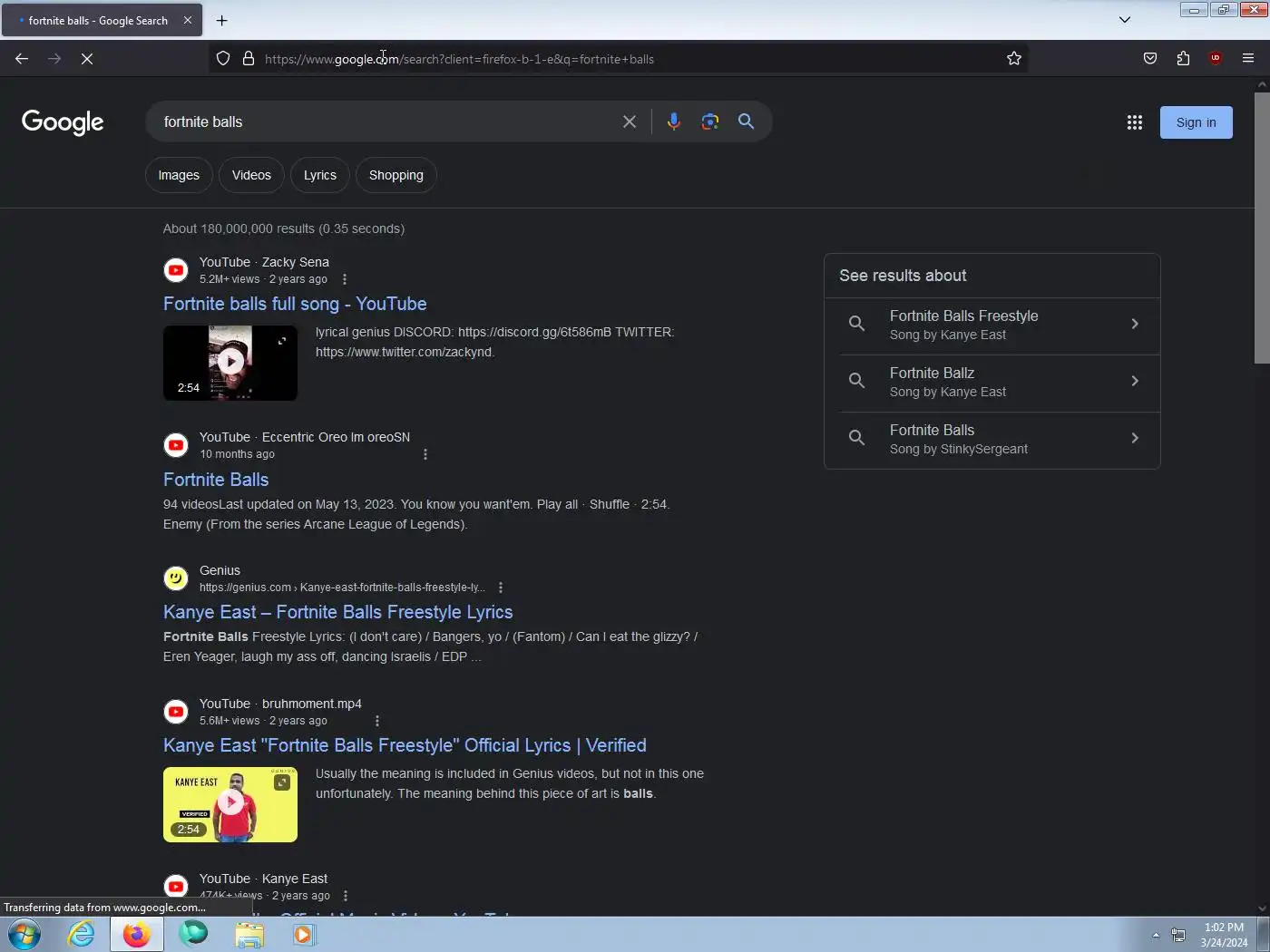This screenshot has width=1270, height=952.
Task: List all tabs dropdown arrow
Action: pyautogui.click(x=1125, y=20)
